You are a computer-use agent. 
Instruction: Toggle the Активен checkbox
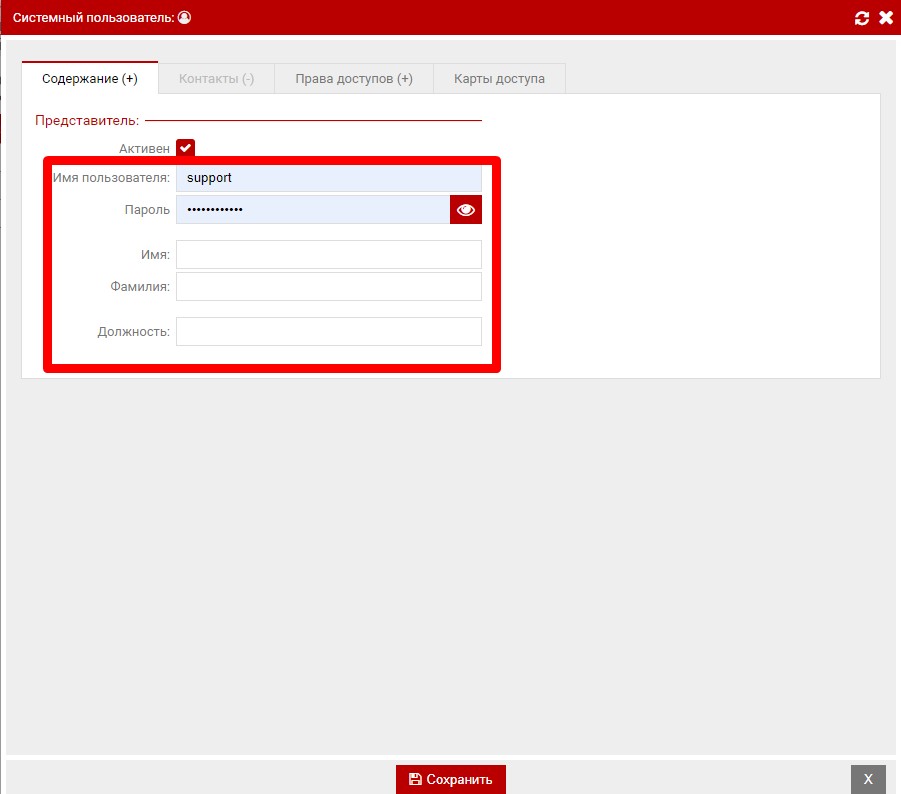click(x=185, y=148)
